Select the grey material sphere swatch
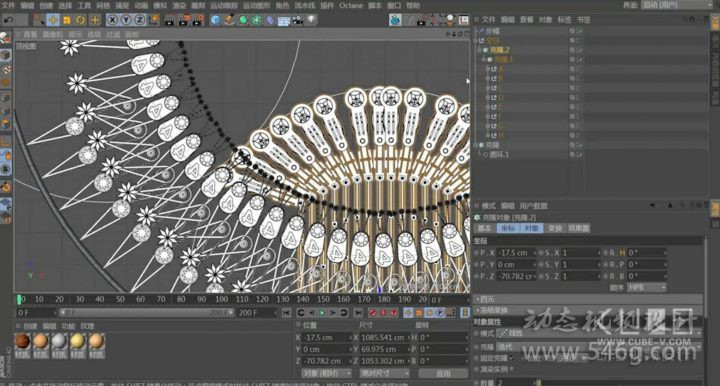This screenshot has width=720, height=386. click(59, 341)
